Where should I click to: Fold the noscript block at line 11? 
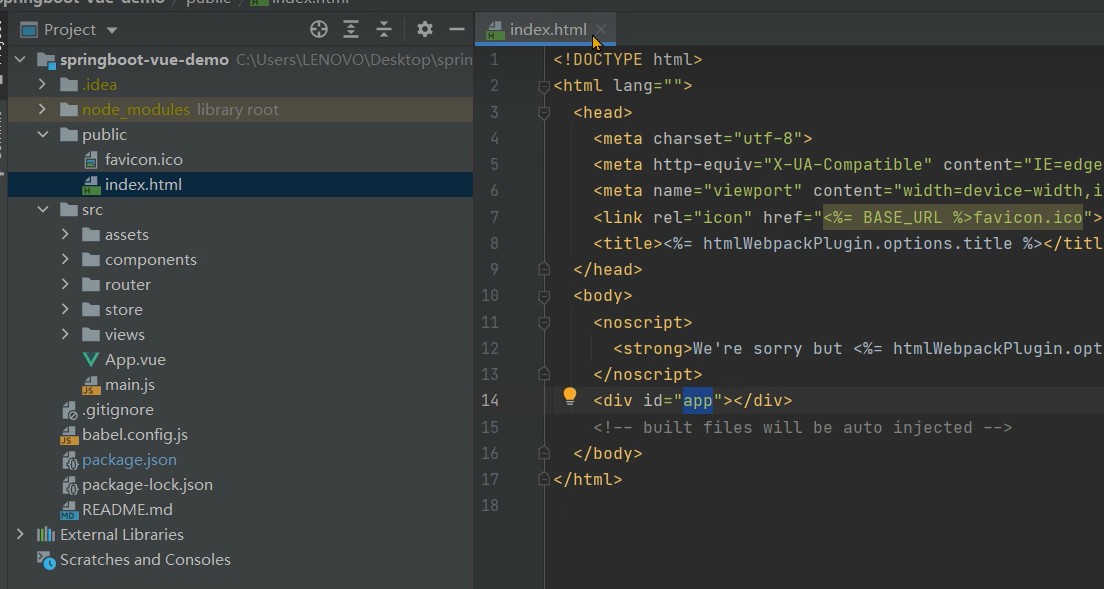pyautogui.click(x=544, y=322)
